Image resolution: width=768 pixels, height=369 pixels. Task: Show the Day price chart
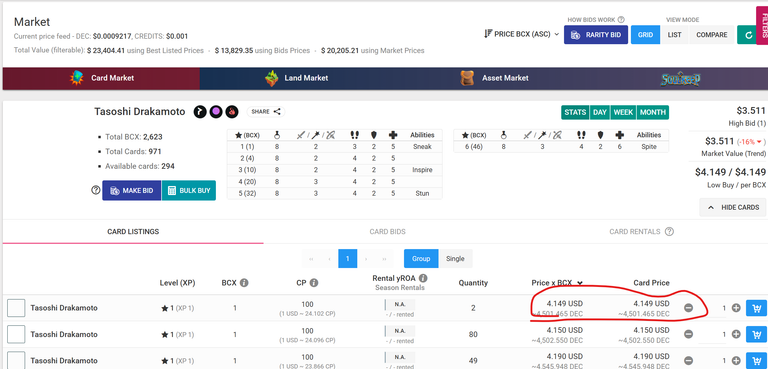click(x=600, y=112)
